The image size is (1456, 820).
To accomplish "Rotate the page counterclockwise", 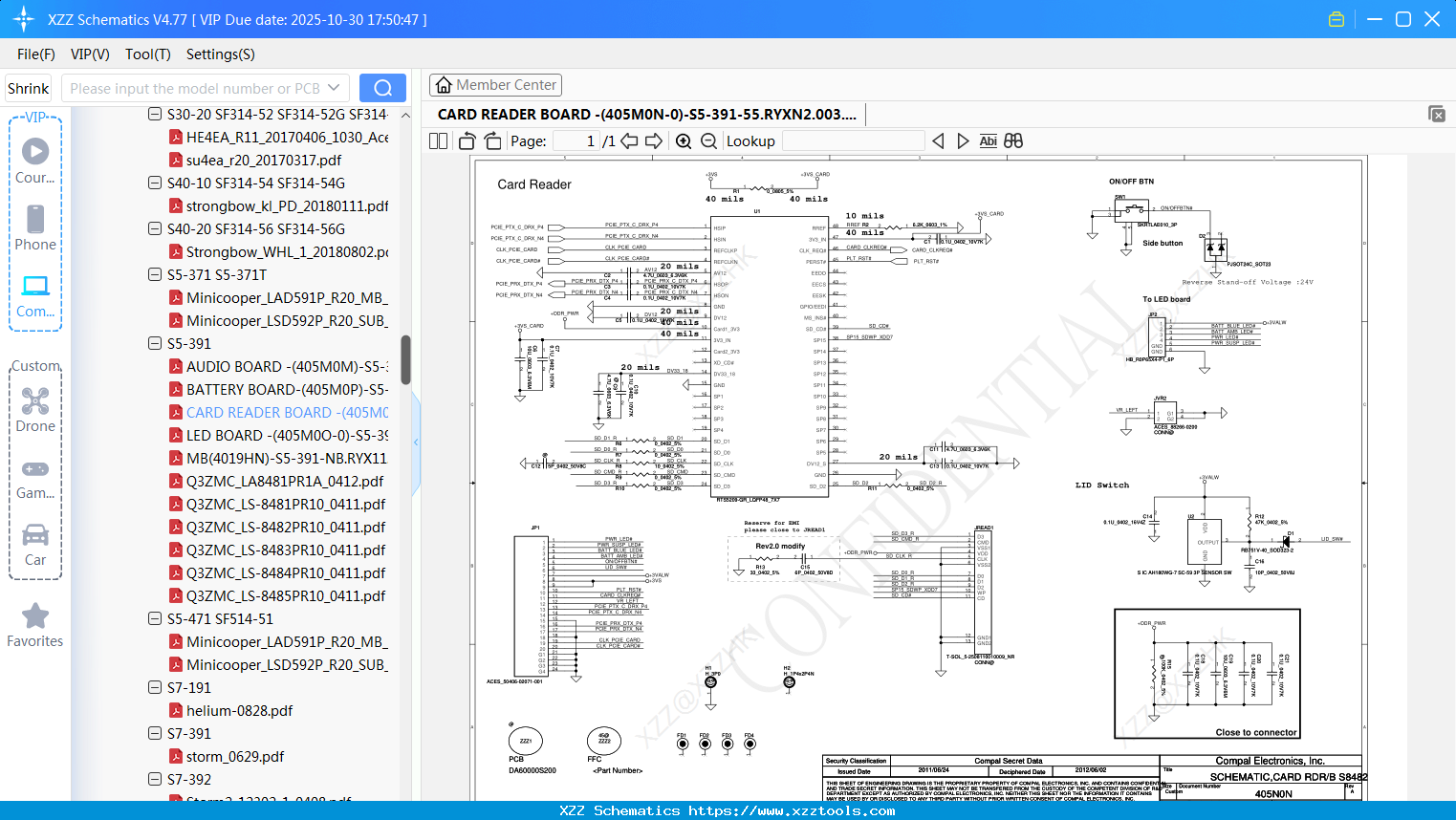I will click(x=467, y=141).
